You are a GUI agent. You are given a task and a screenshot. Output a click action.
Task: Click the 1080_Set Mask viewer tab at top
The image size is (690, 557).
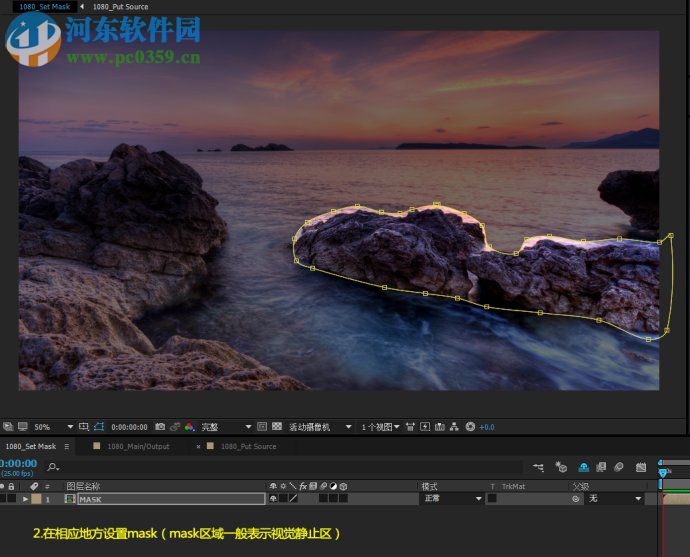point(44,7)
